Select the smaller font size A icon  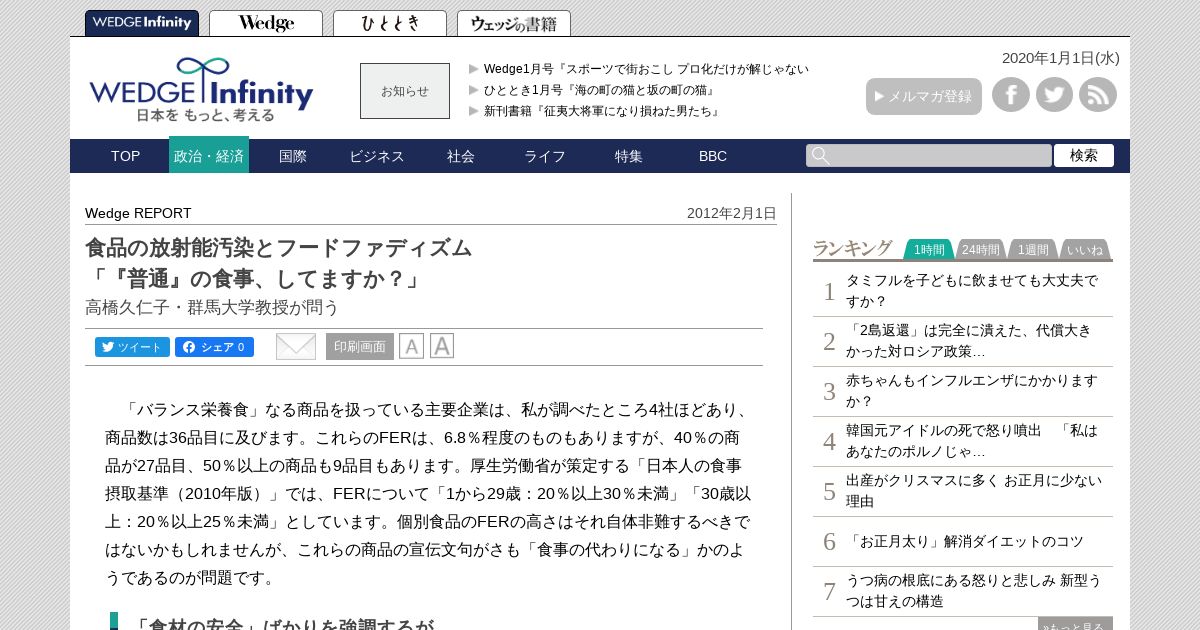[x=411, y=347]
